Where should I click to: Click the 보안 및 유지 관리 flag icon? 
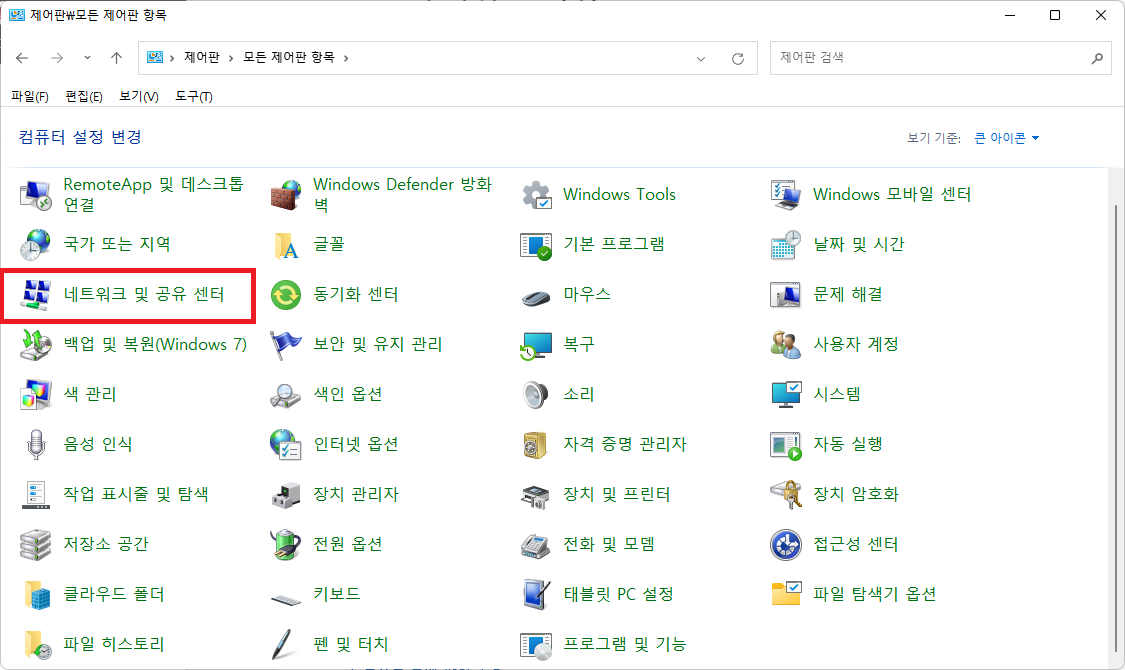[286, 344]
